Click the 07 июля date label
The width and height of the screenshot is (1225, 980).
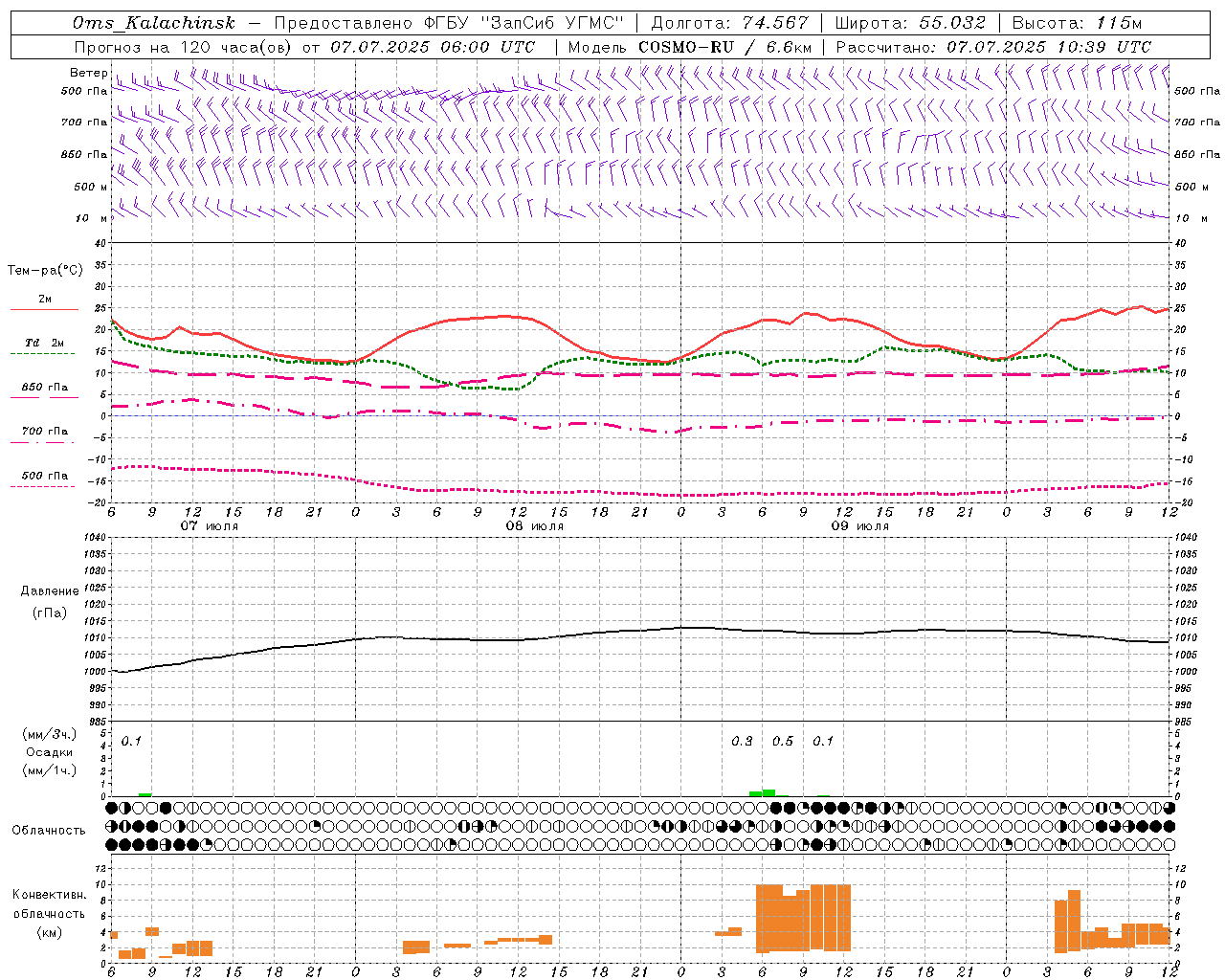click(210, 526)
